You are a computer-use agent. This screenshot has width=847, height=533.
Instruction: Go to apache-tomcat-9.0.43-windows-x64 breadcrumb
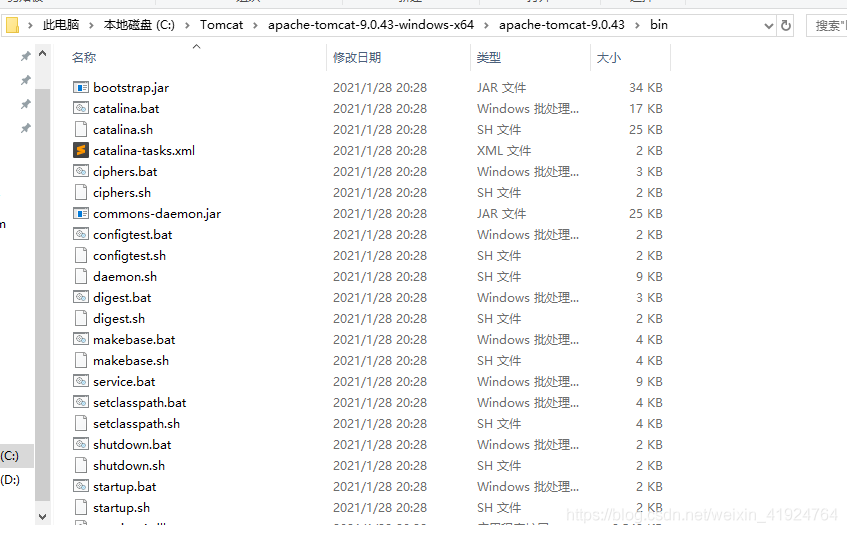coord(371,25)
